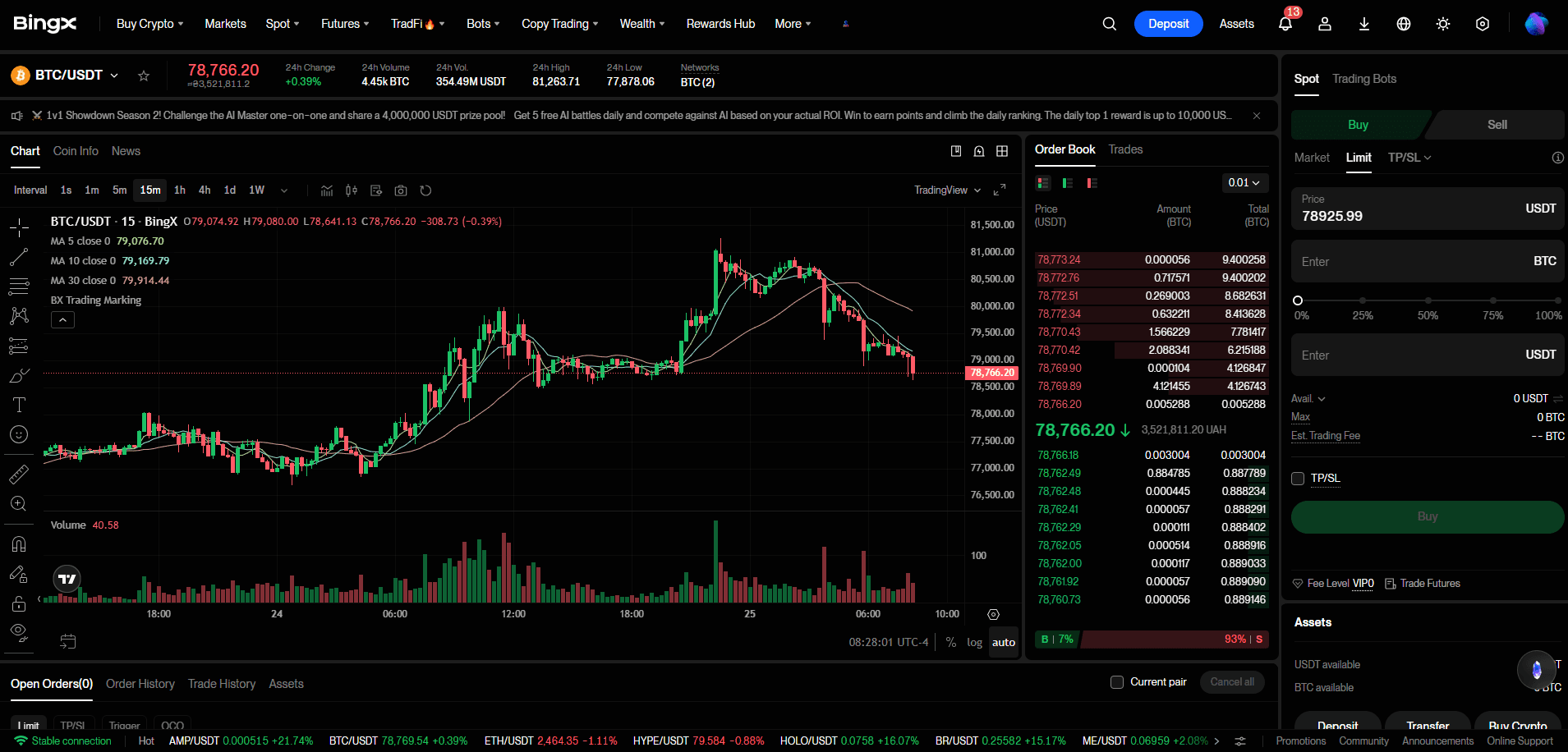This screenshot has width=1568, height=752.
Task: Expand more chart intervals chevron
Action: pos(284,190)
